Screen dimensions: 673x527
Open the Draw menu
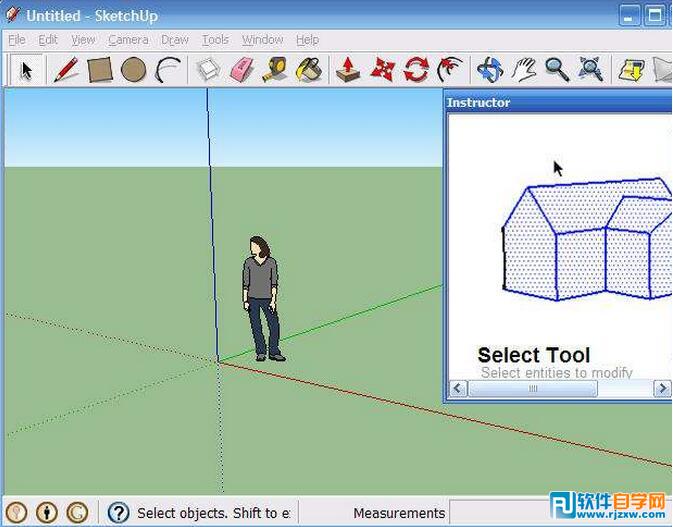pyautogui.click(x=175, y=40)
